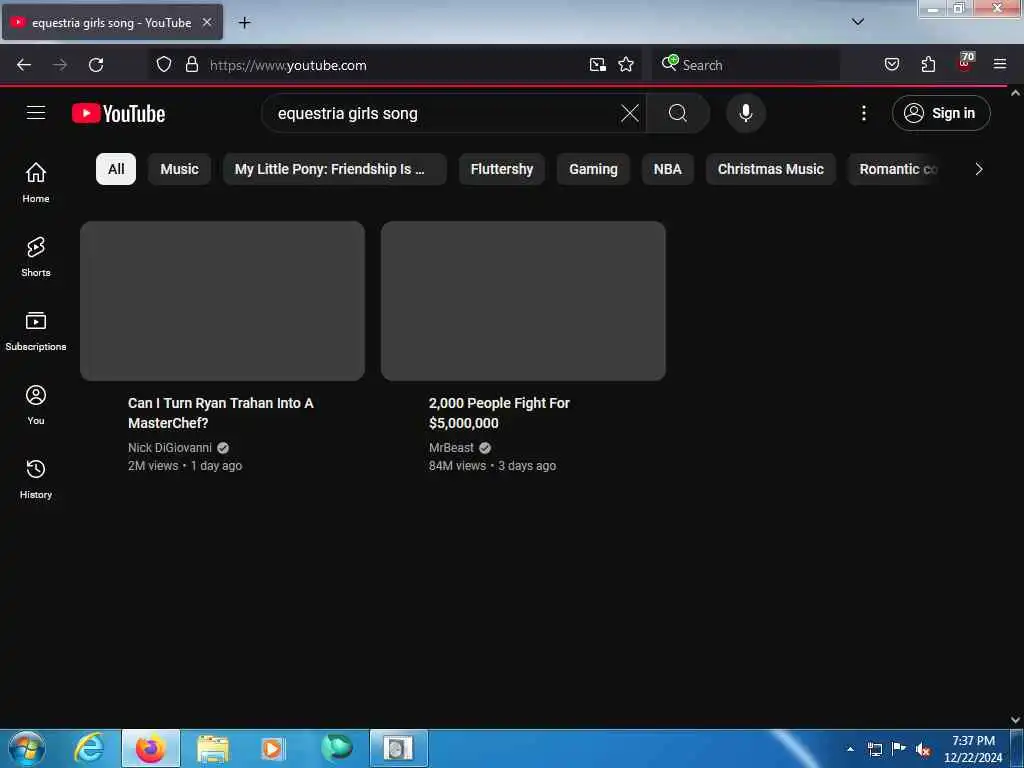This screenshot has height=768, width=1024.
Task: Select the Fluttershy filter chip
Action: tap(502, 169)
